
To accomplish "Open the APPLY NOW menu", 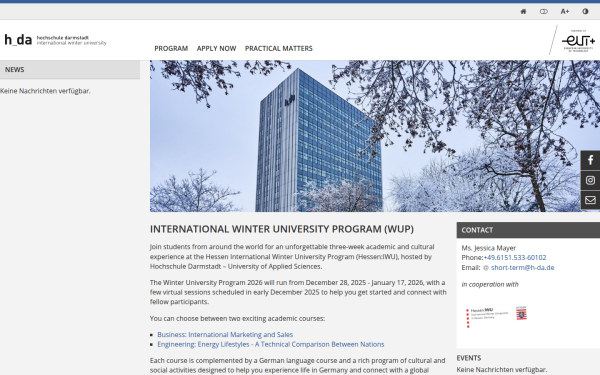I will pyautogui.click(x=216, y=49).
